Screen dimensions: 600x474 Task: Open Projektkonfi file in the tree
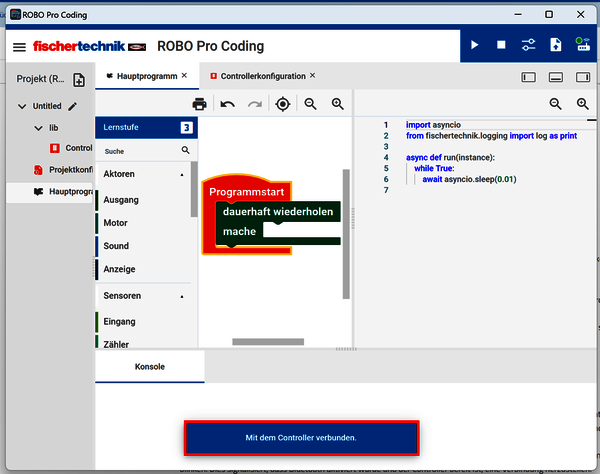pos(63,169)
